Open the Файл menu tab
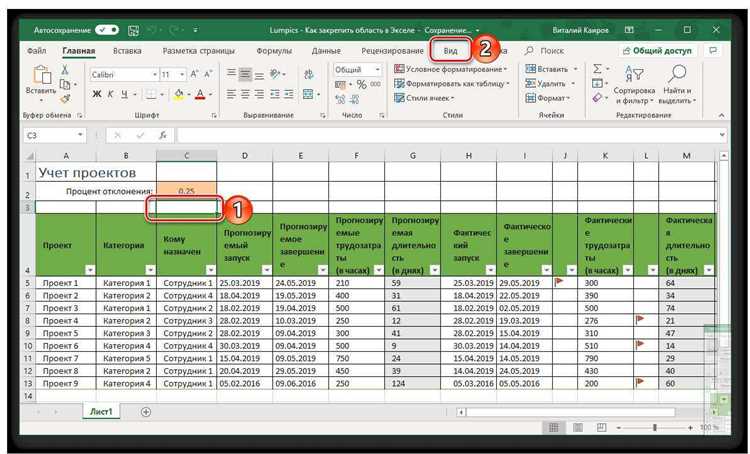Image resolution: width=750 pixels, height=454 pixels. pos(37,51)
